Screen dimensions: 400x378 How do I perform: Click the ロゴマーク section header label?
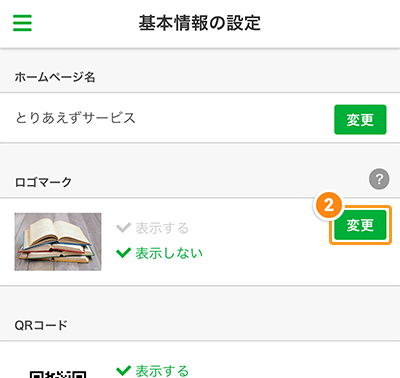point(43,182)
